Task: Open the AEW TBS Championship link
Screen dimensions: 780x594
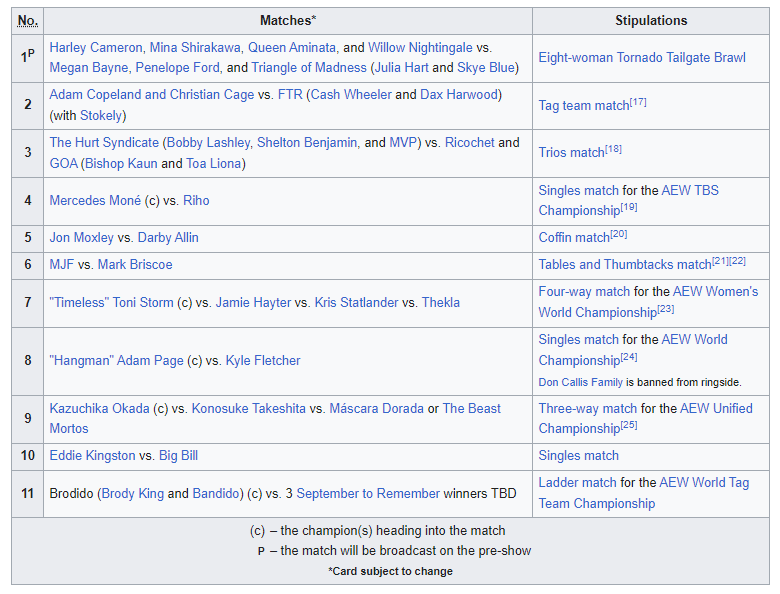Action: (x=629, y=200)
